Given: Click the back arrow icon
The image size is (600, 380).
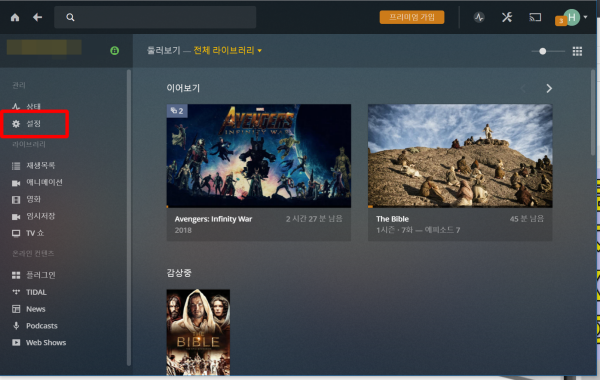Looking at the screenshot, I should pyautogui.click(x=37, y=17).
